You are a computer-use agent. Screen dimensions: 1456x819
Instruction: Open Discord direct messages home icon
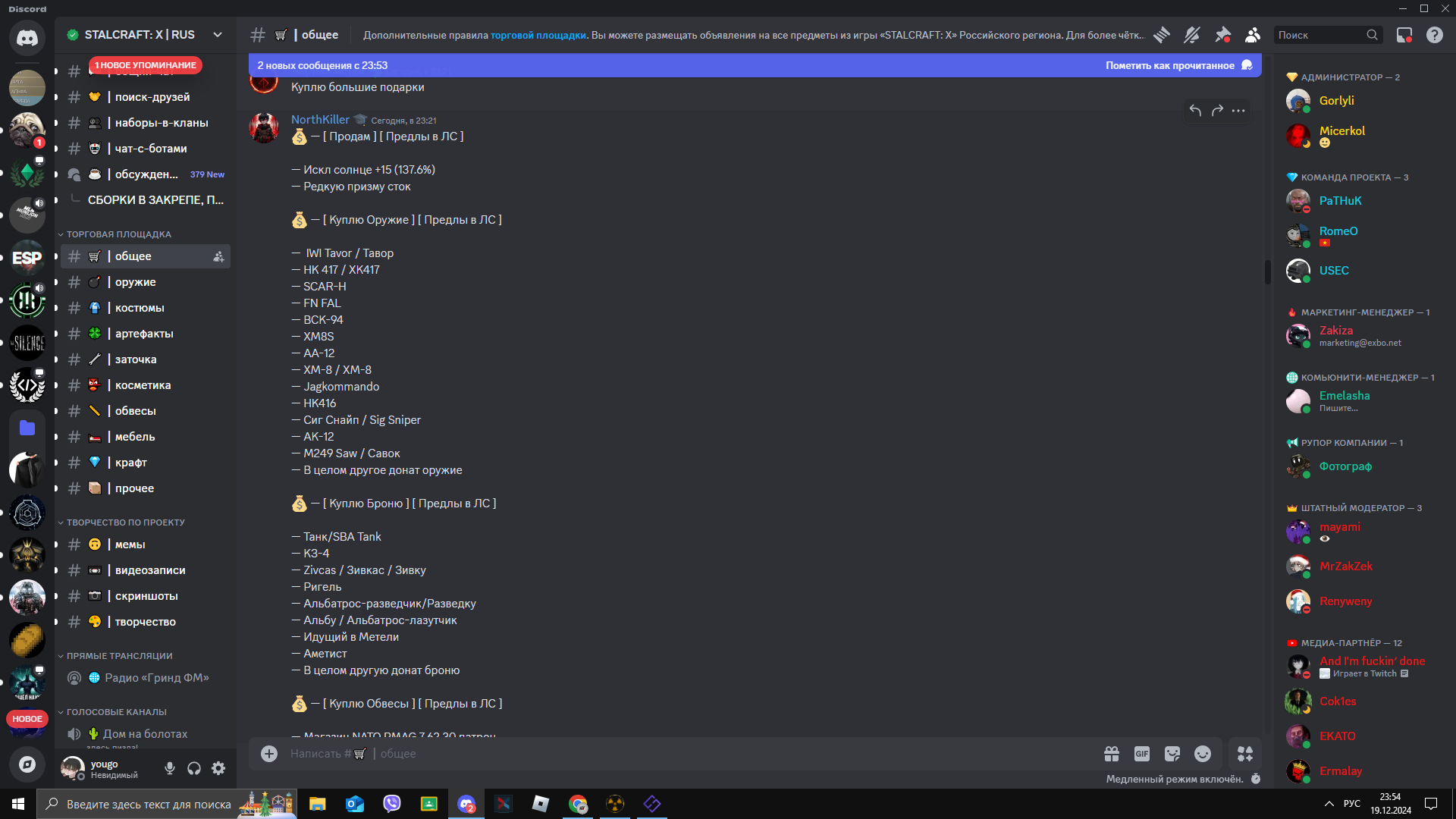[x=27, y=37]
